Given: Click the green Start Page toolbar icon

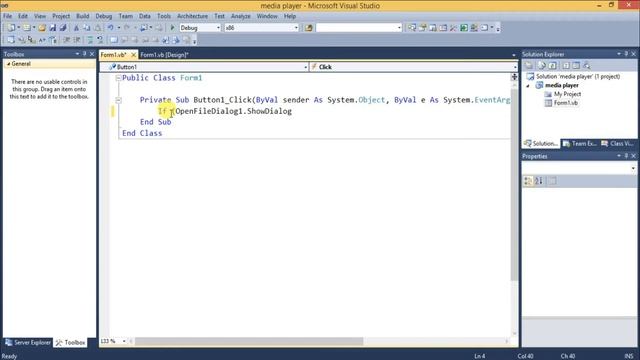Looking at the screenshot, I should click(464, 28).
